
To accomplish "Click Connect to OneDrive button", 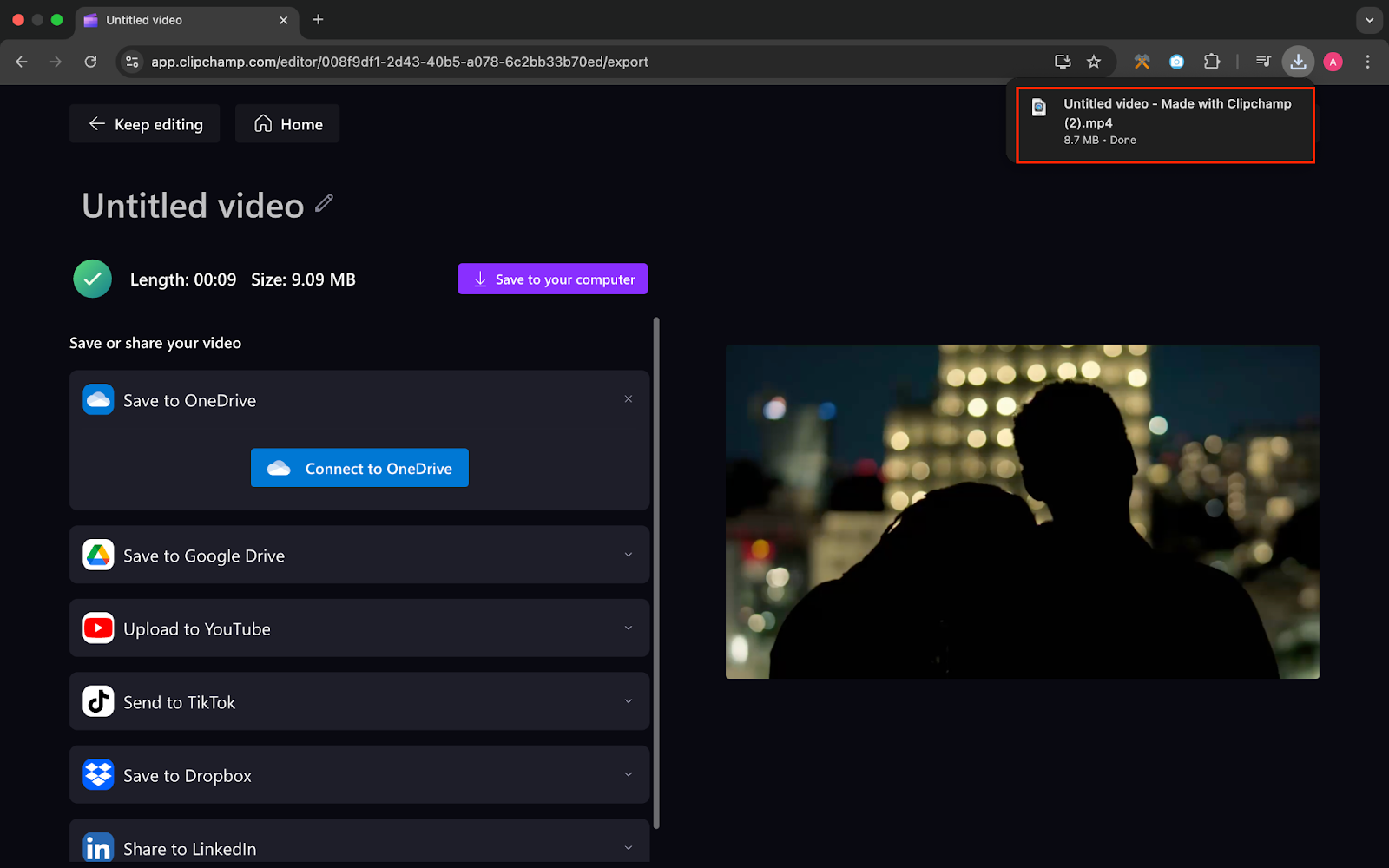I will 359,469.
